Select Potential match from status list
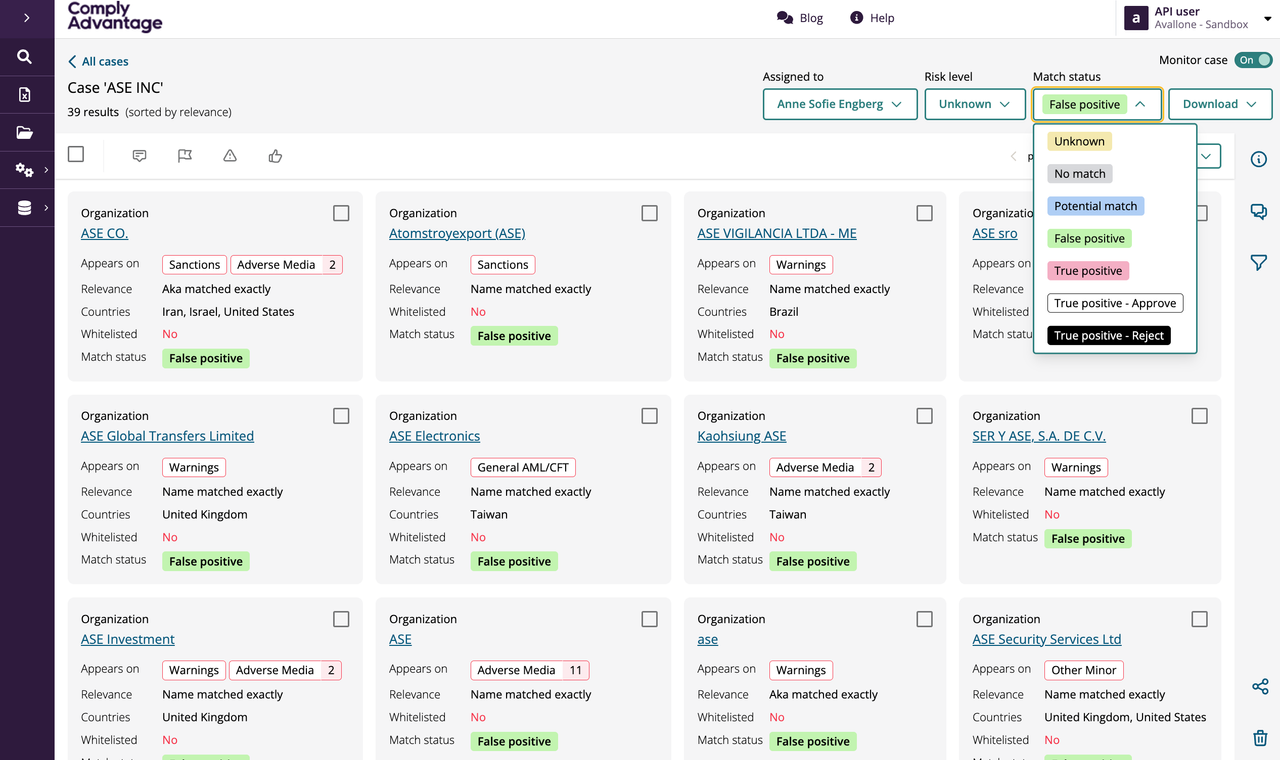The height and width of the screenshot is (760, 1280). click(1096, 206)
